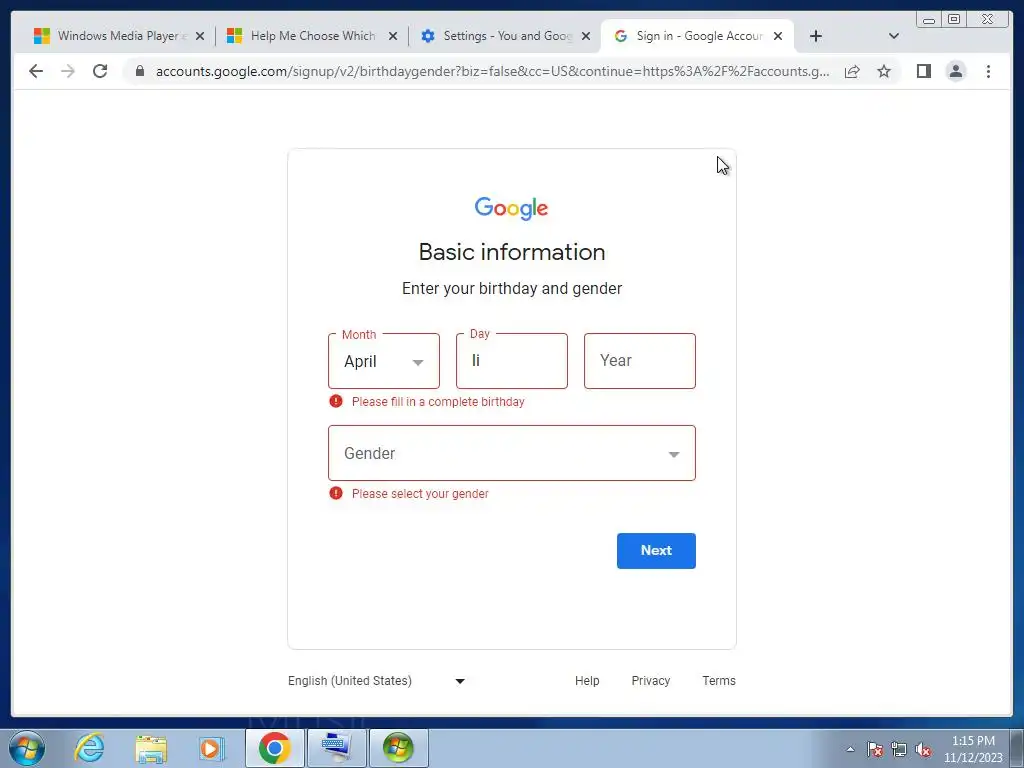Switch to the Windows Media Player tab
The image size is (1024, 768).
(x=120, y=36)
